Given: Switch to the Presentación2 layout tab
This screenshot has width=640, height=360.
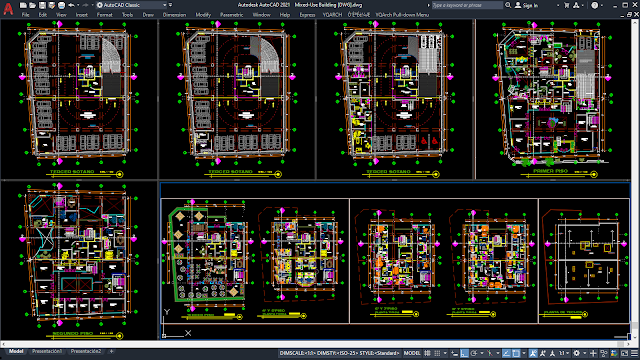Looking at the screenshot, I should click(x=86, y=351).
